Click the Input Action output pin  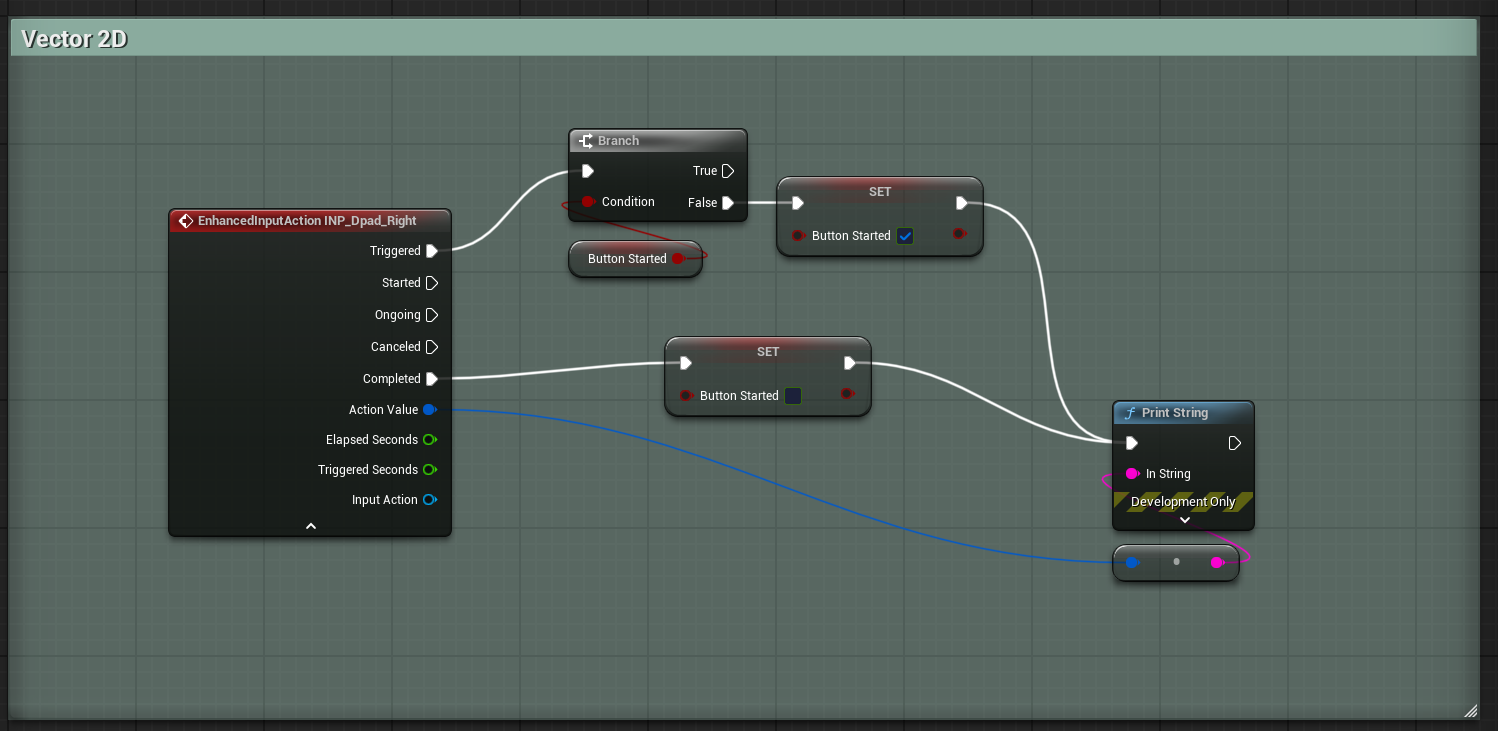pyautogui.click(x=429, y=500)
